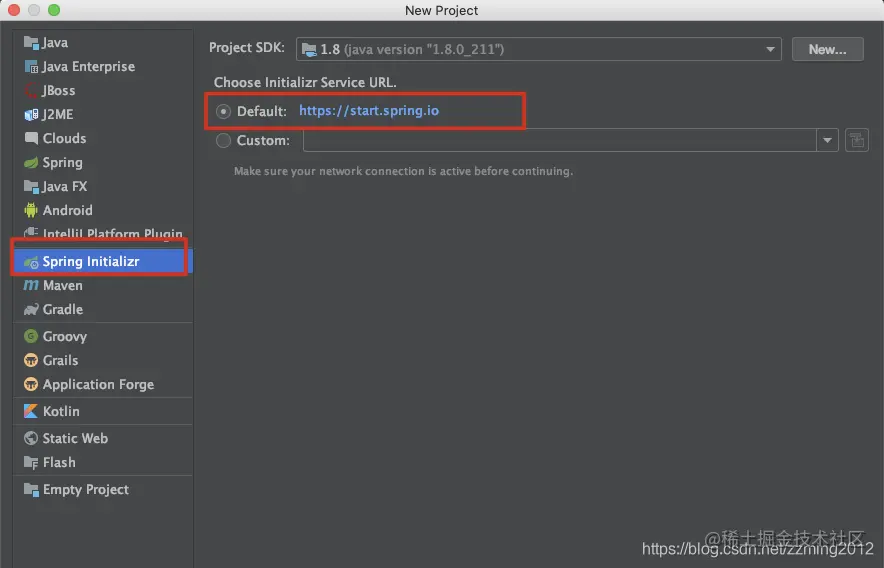The height and width of the screenshot is (568, 884).
Task: Click the Groovy G icon
Action: [x=31, y=336]
